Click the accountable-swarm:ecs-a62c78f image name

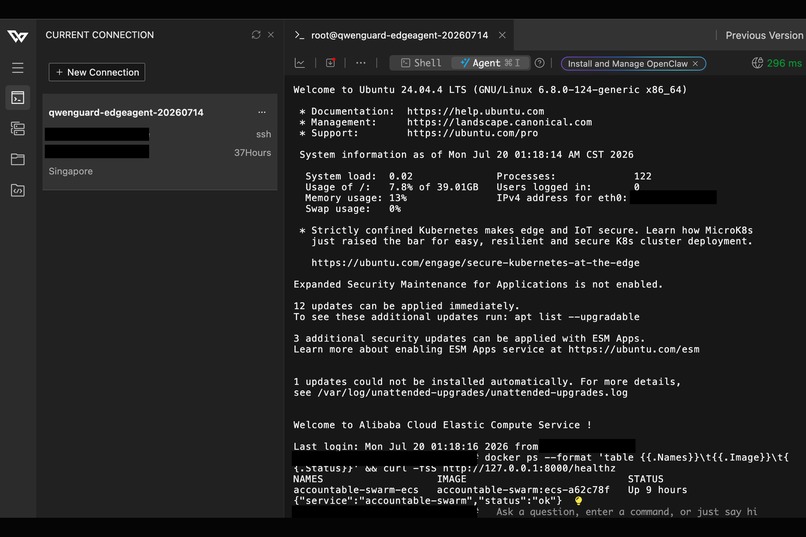(523, 490)
